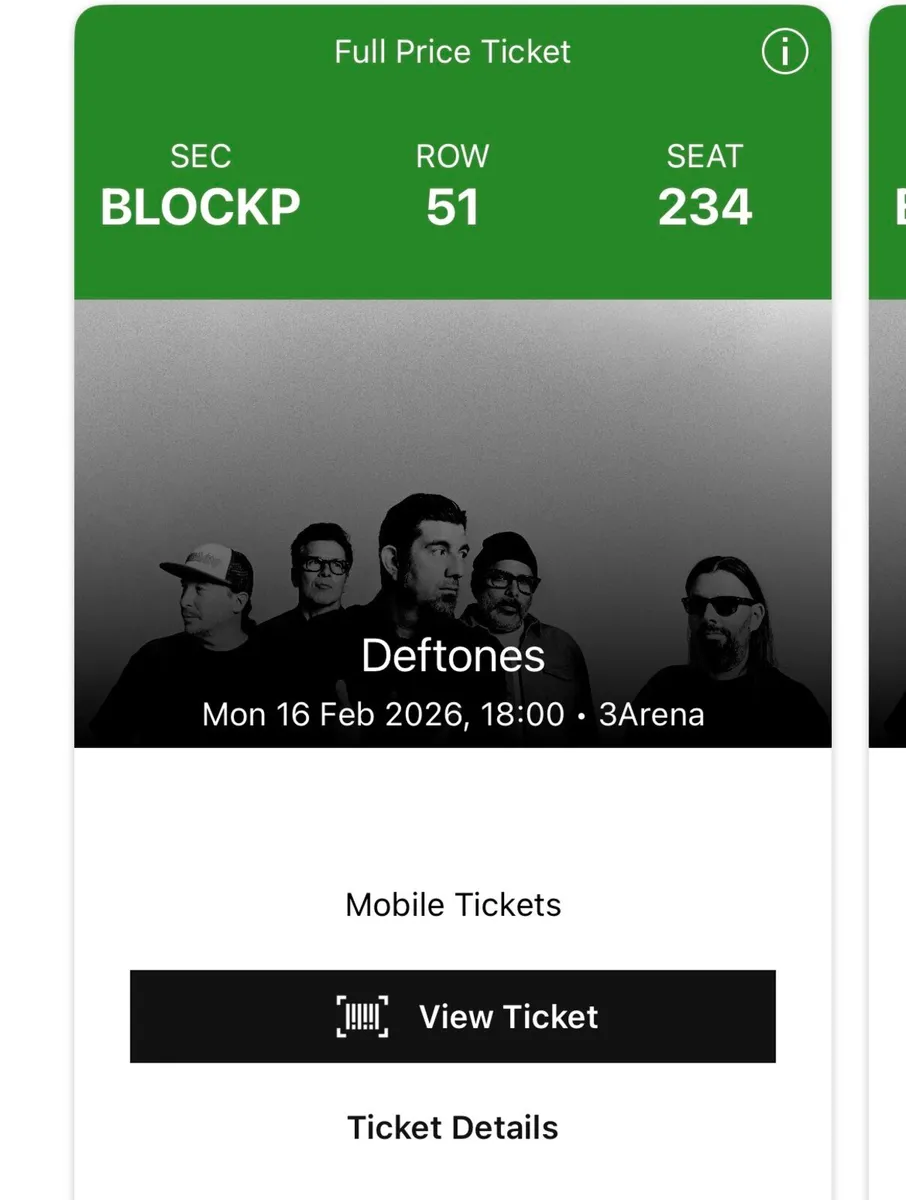Select the 3Arena venue text

pyautogui.click(x=655, y=714)
